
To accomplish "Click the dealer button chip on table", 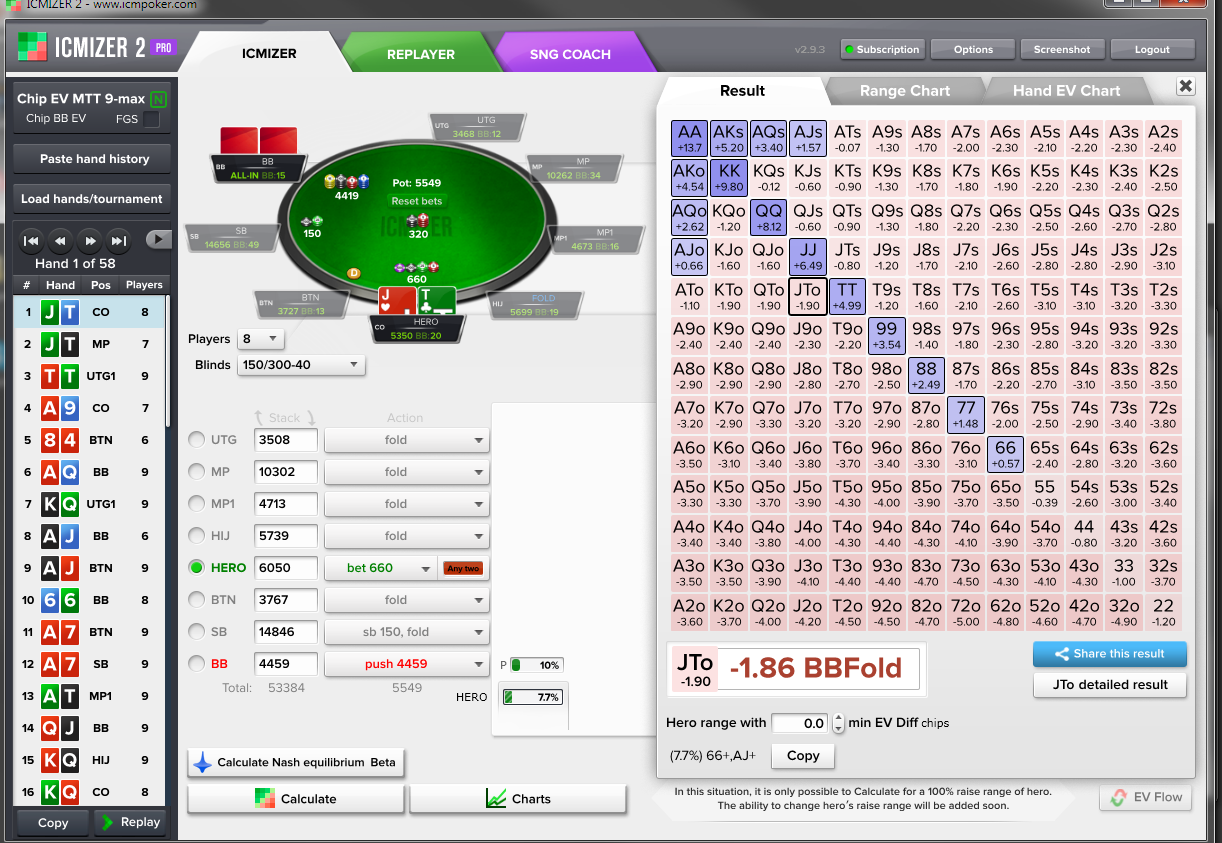I will click(353, 272).
